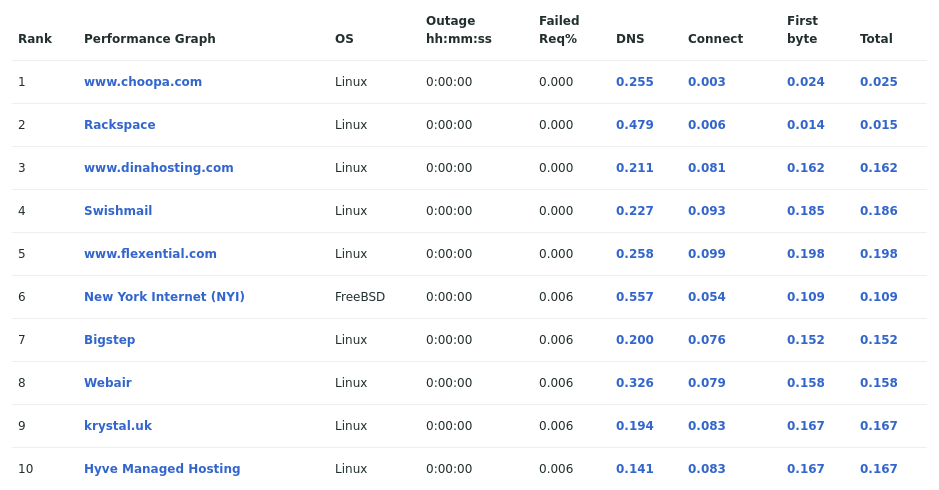Viewport: 939px width, 490px height.
Task: Click Connect value 0.093 for Swishmail
Action: [707, 211]
